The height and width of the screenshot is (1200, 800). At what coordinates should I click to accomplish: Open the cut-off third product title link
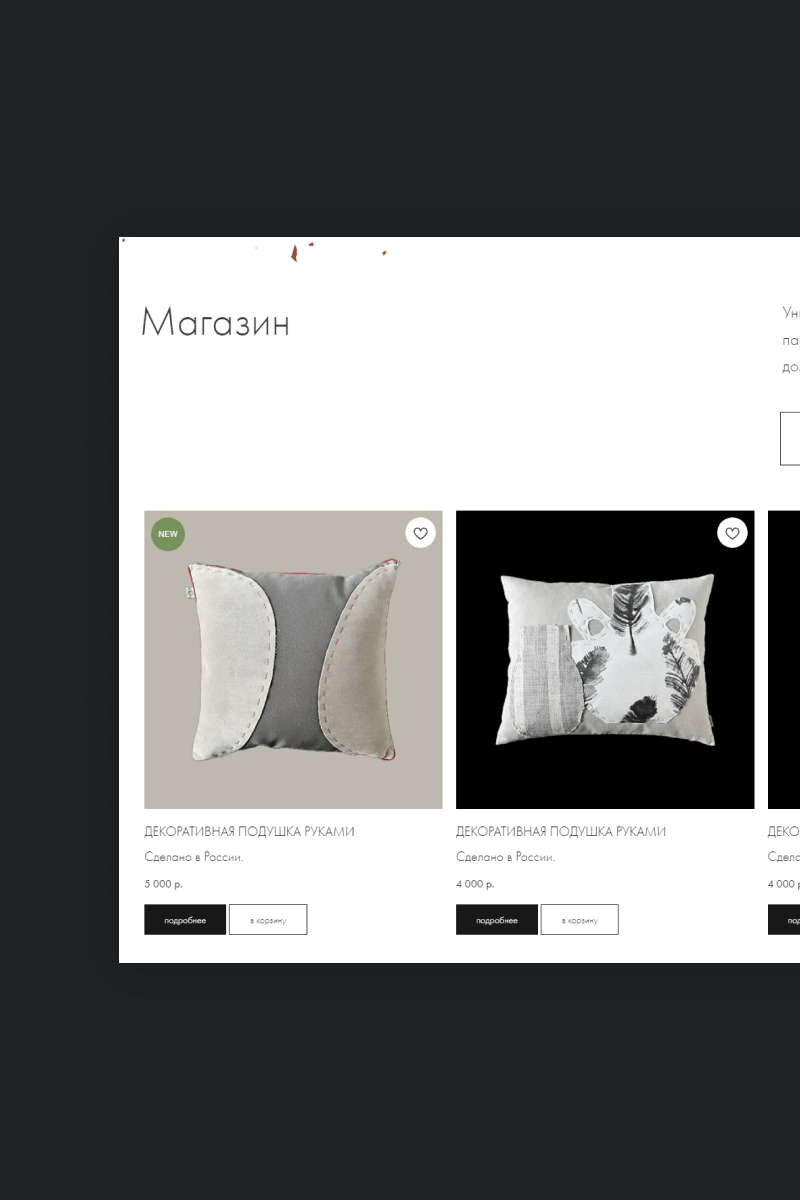pos(784,832)
